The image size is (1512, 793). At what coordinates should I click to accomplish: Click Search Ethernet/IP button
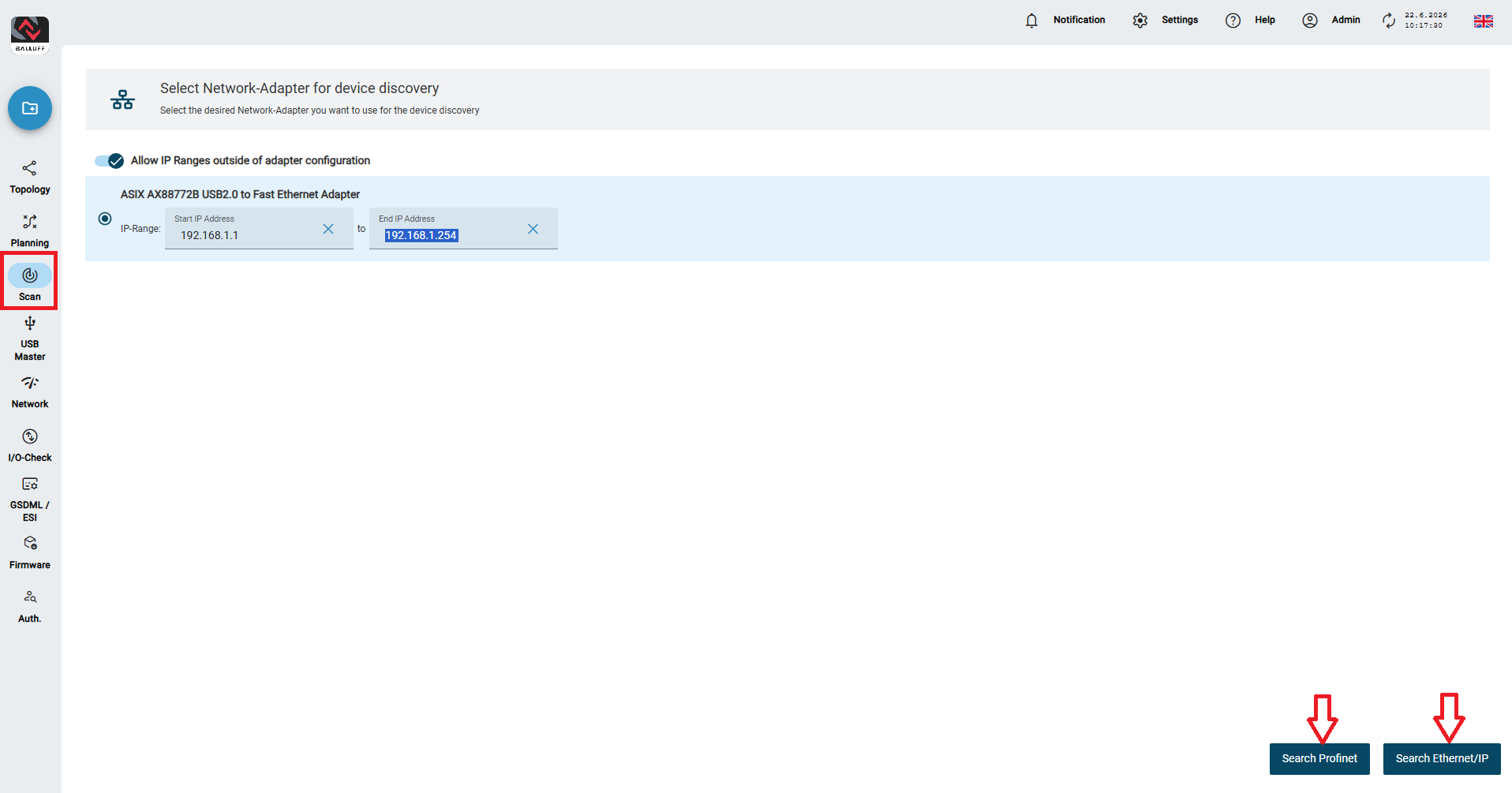tap(1442, 758)
